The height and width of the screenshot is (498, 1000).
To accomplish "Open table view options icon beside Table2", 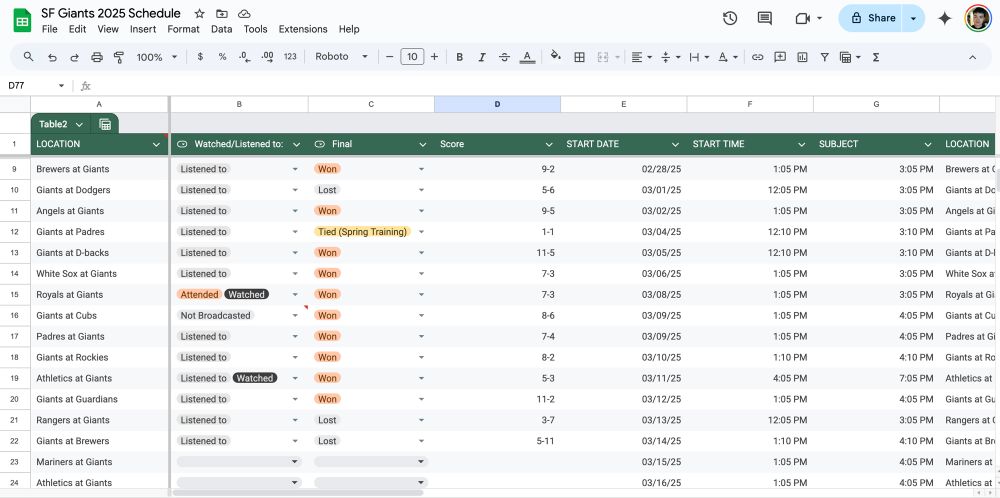I will (x=105, y=124).
